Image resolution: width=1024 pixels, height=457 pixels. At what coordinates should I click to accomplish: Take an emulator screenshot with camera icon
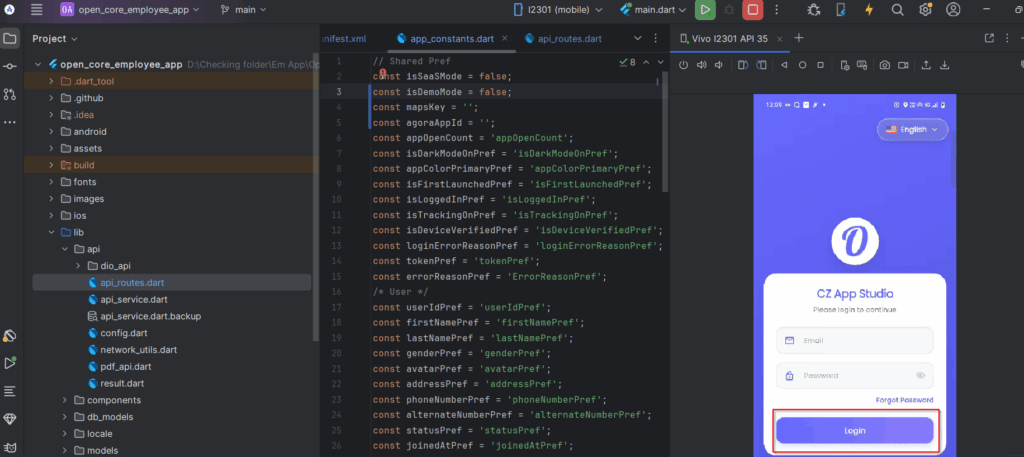(x=885, y=66)
